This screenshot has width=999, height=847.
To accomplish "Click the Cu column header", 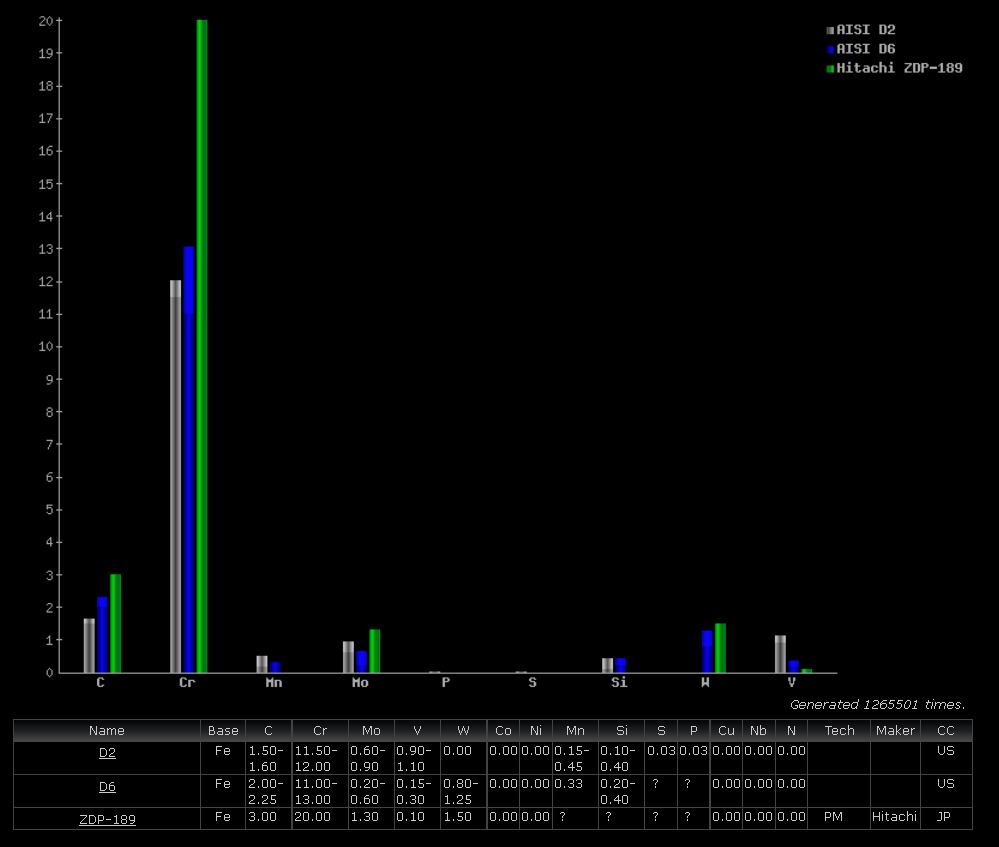I will tap(726, 730).
